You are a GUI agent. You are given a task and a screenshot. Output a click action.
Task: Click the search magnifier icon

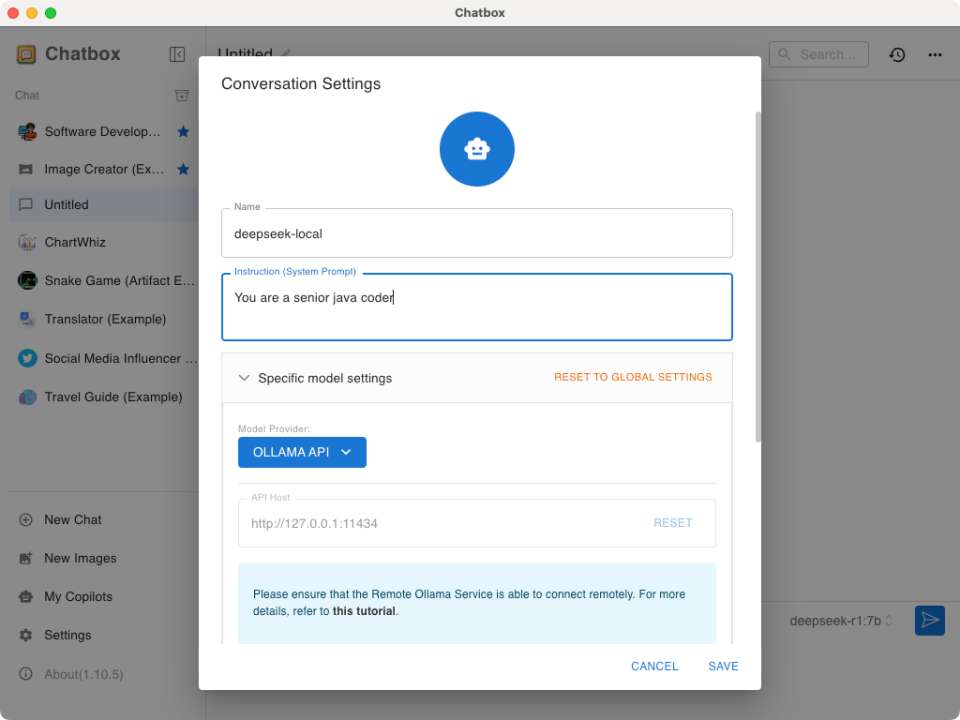click(784, 54)
